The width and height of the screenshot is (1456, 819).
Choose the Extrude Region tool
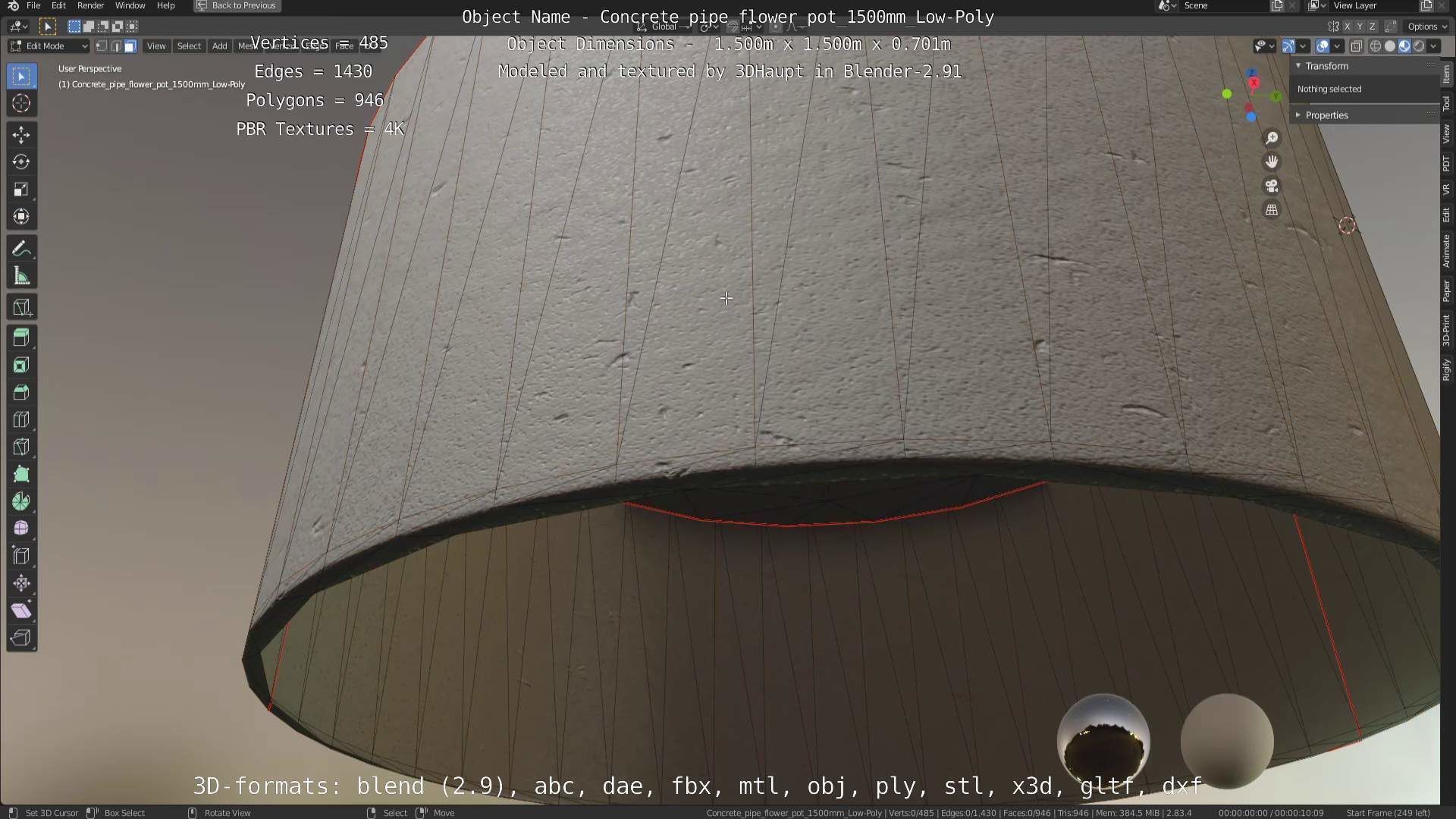(x=21, y=337)
